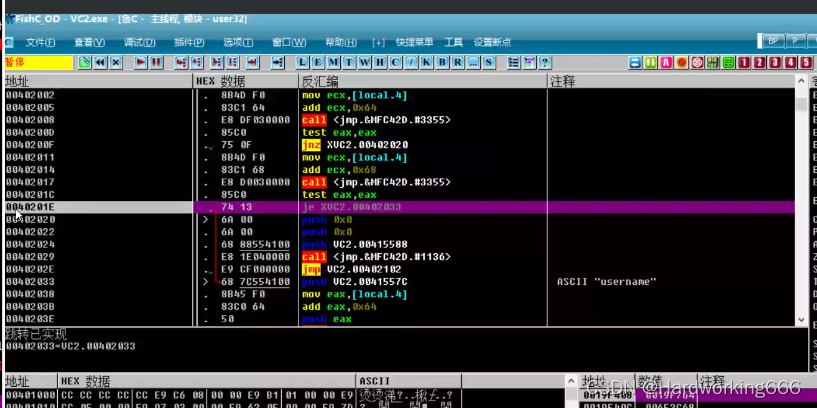Select the ASCII "username" comment
Image resolution: width=817 pixels, height=408 pixels.
[x=606, y=281]
